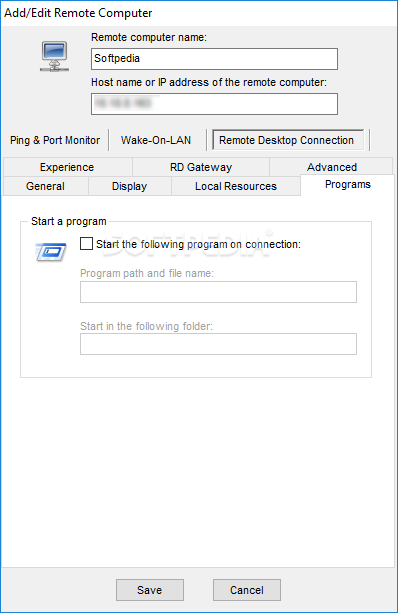398x613 pixels.
Task: Click the 'Start a program' group label
Action: (x=69, y=221)
